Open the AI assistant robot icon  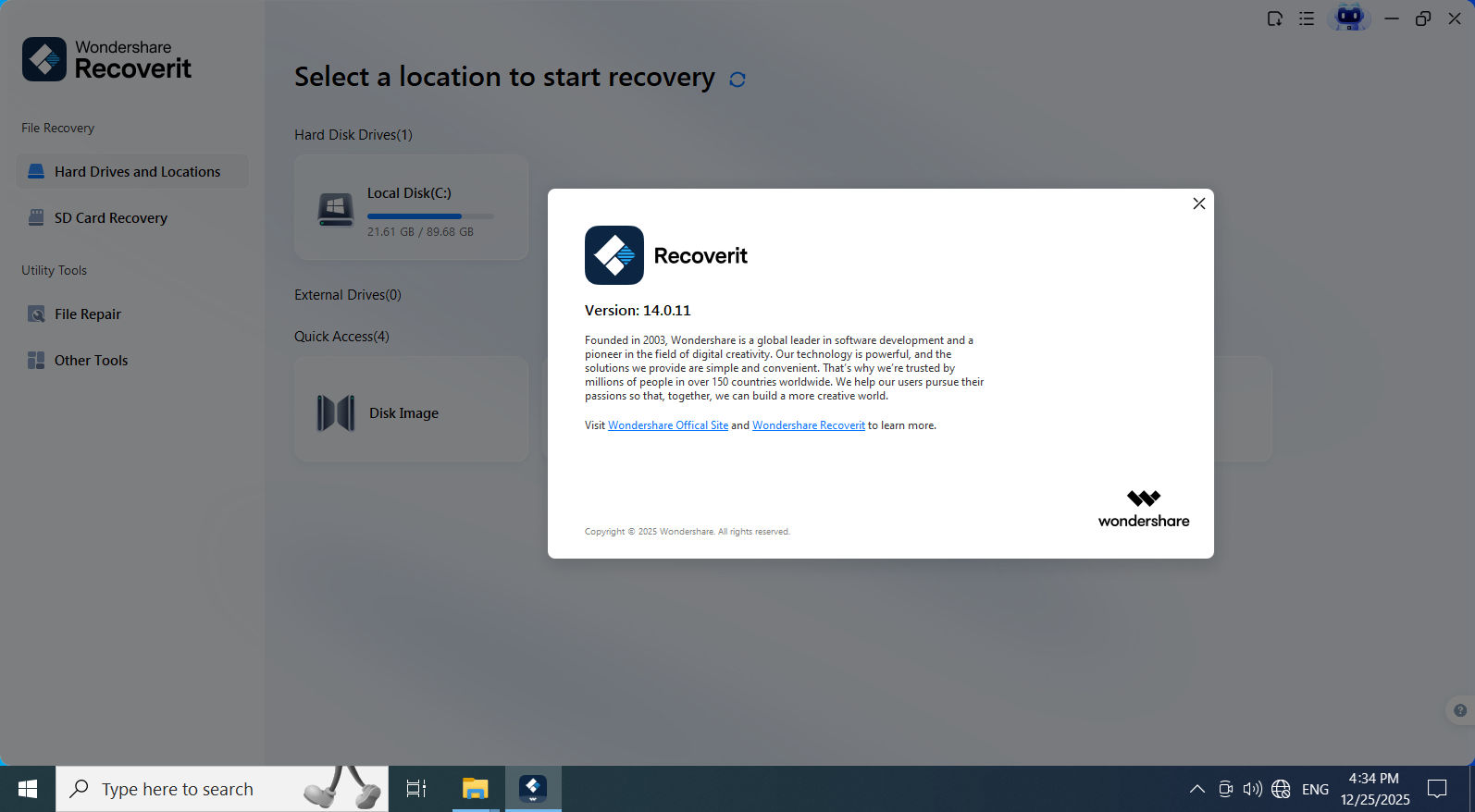(x=1349, y=18)
